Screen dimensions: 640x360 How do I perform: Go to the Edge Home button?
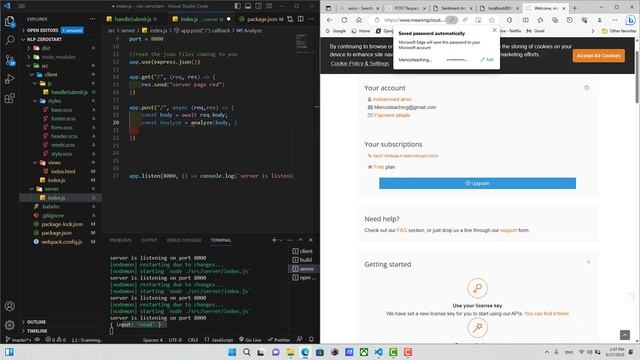(358, 20)
